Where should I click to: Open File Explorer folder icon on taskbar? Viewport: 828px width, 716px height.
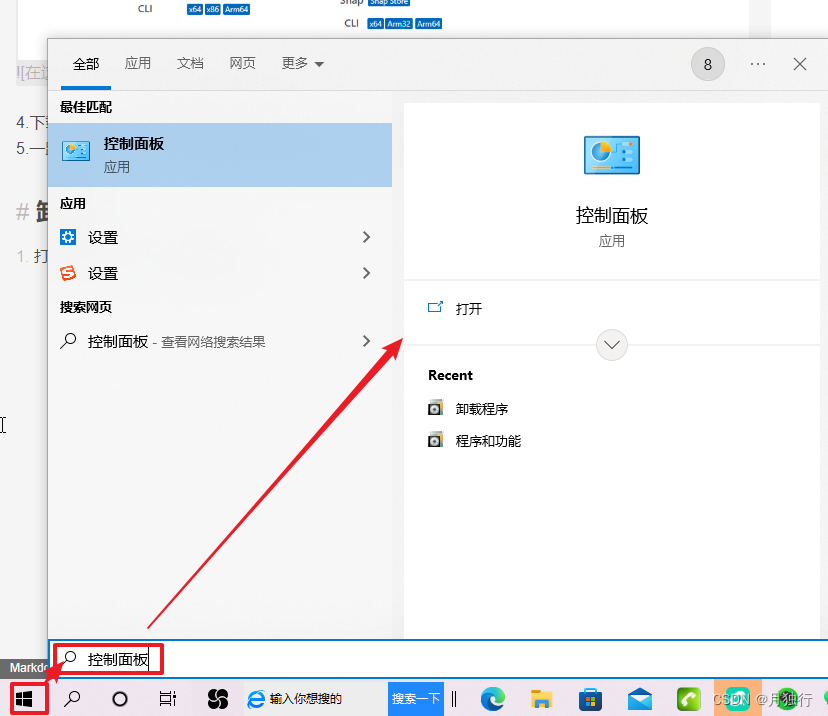coord(541,699)
